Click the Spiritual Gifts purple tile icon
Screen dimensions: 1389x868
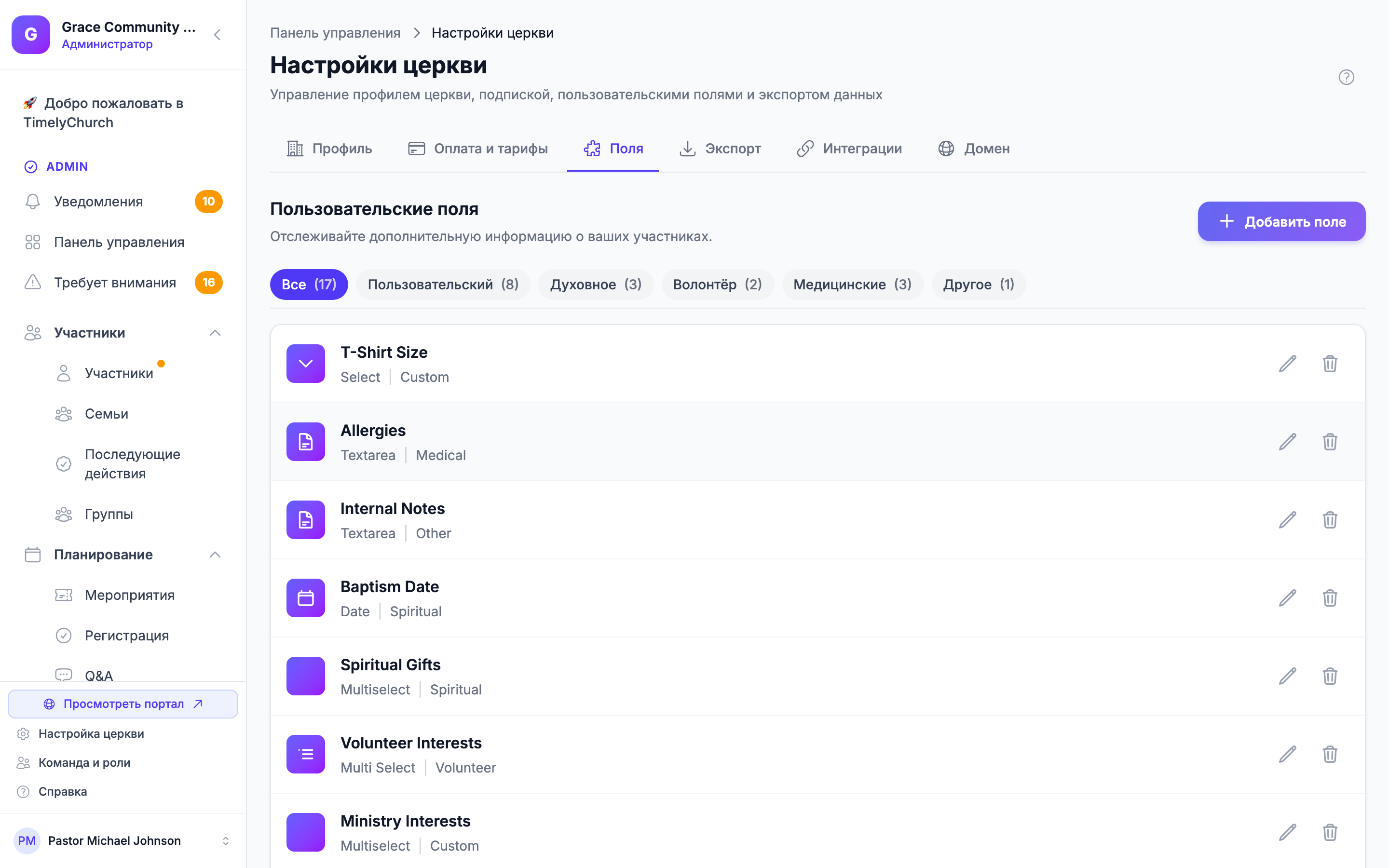click(x=305, y=676)
